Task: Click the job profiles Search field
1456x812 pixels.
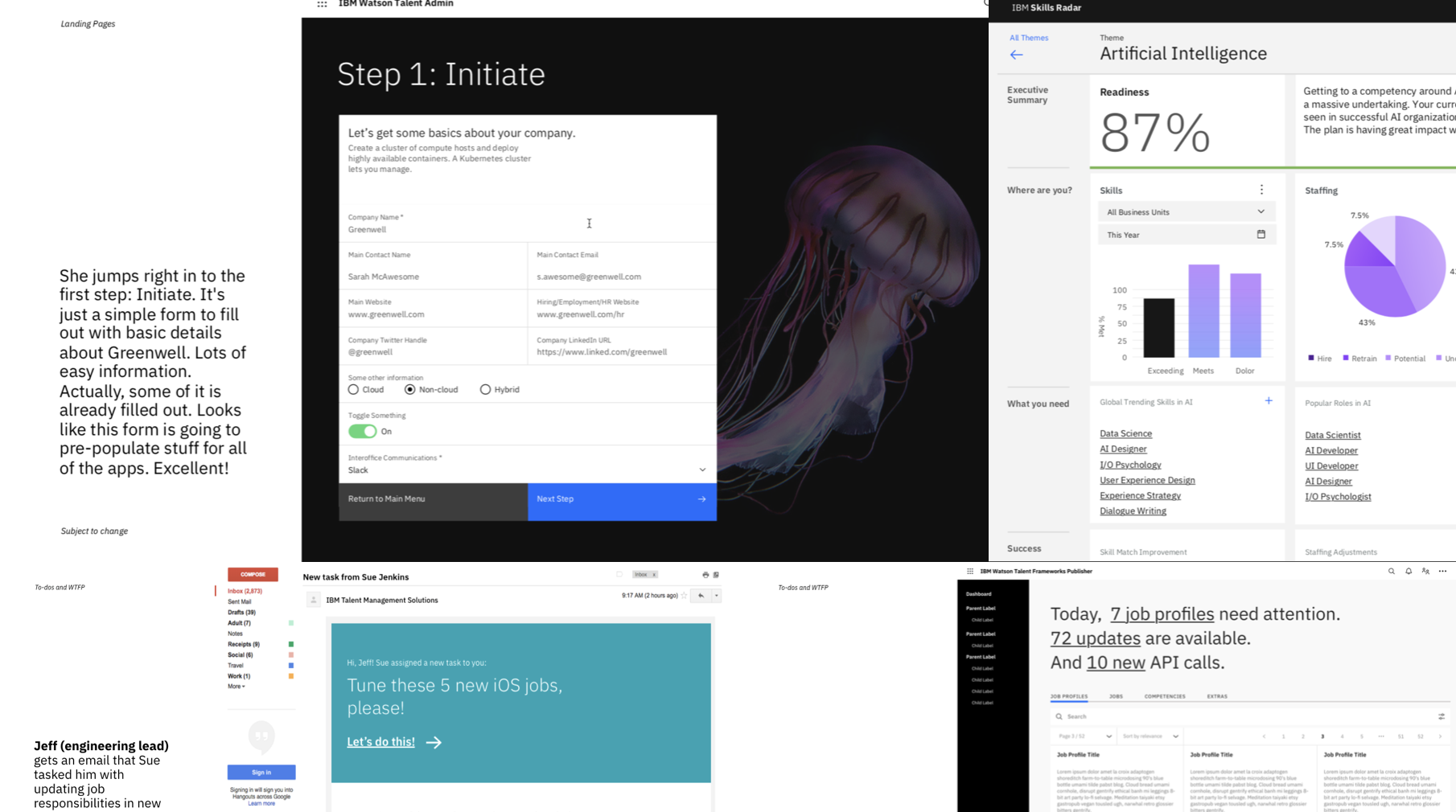Action: click(1249, 716)
